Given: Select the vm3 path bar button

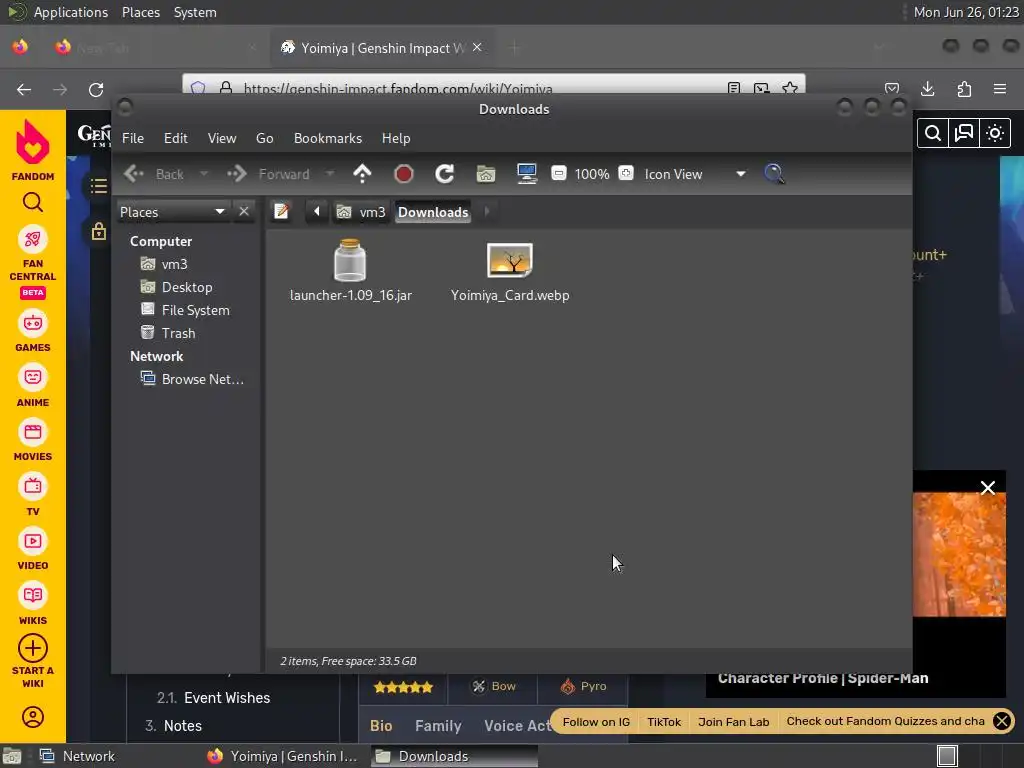Looking at the screenshot, I should pos(361,212).
